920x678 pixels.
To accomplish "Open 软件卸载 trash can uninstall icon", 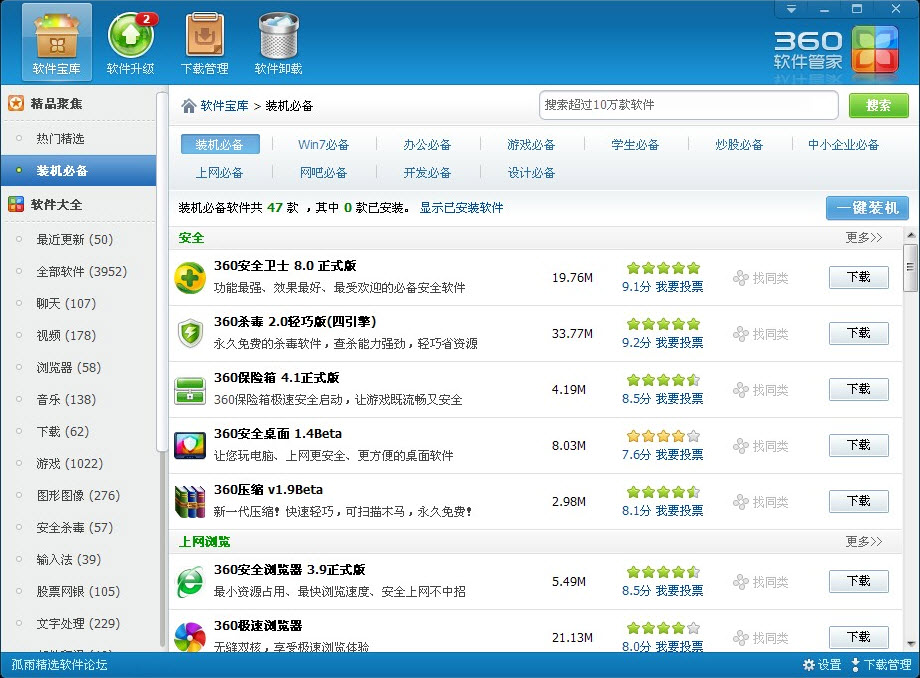I will click(278, 40).
